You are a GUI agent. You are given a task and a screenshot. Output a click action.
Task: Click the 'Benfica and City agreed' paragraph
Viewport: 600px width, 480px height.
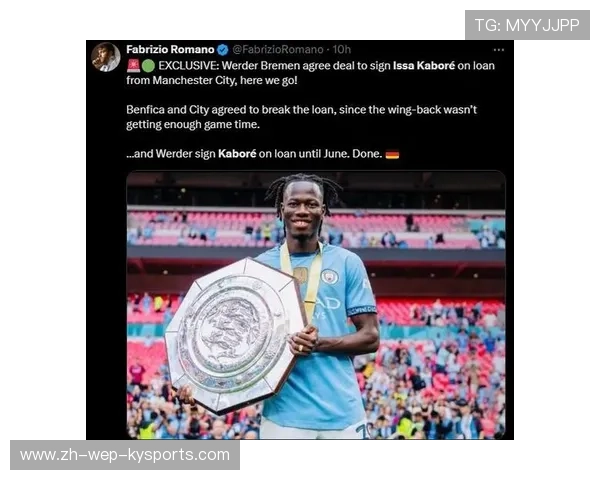click(302, 117)
